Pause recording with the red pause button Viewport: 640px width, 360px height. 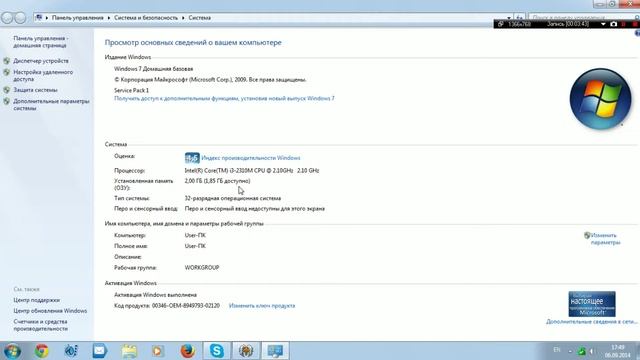pos(624,24)
